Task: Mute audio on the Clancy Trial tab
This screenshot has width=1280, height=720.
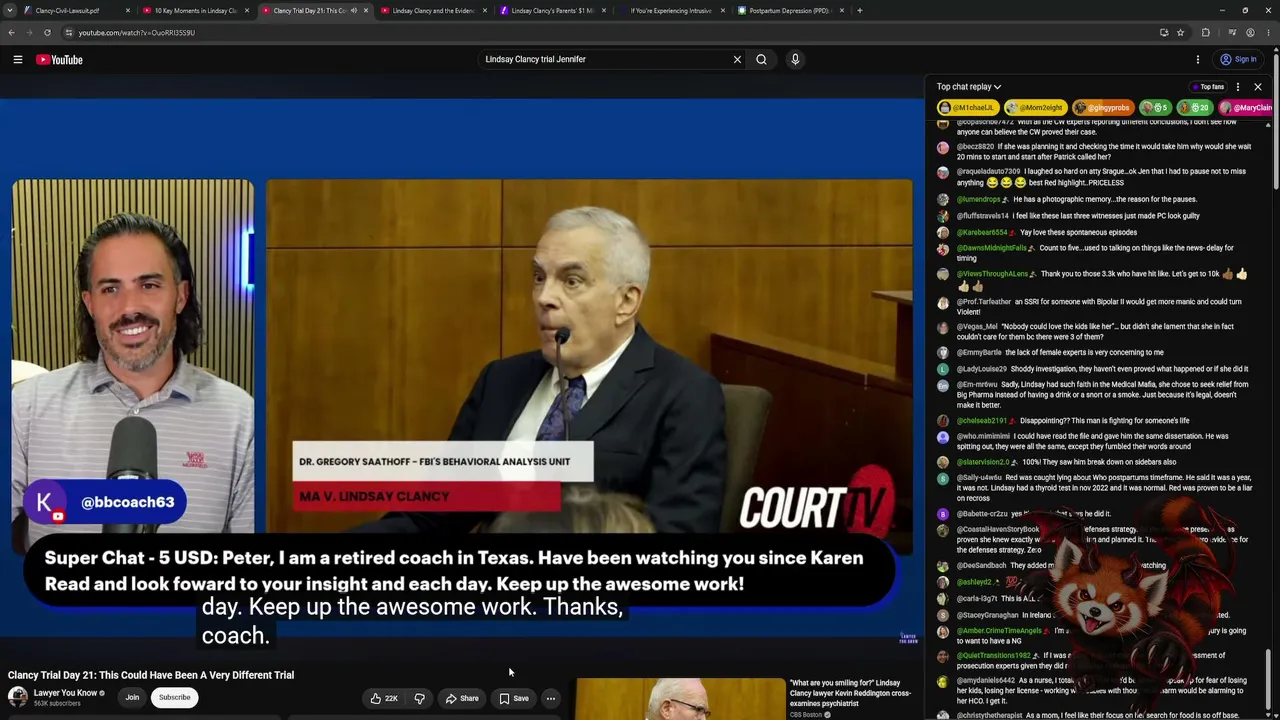Action: 353,11
